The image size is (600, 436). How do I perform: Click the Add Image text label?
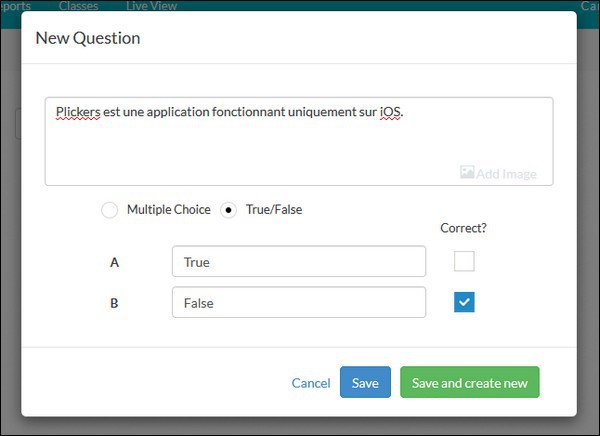506,174
